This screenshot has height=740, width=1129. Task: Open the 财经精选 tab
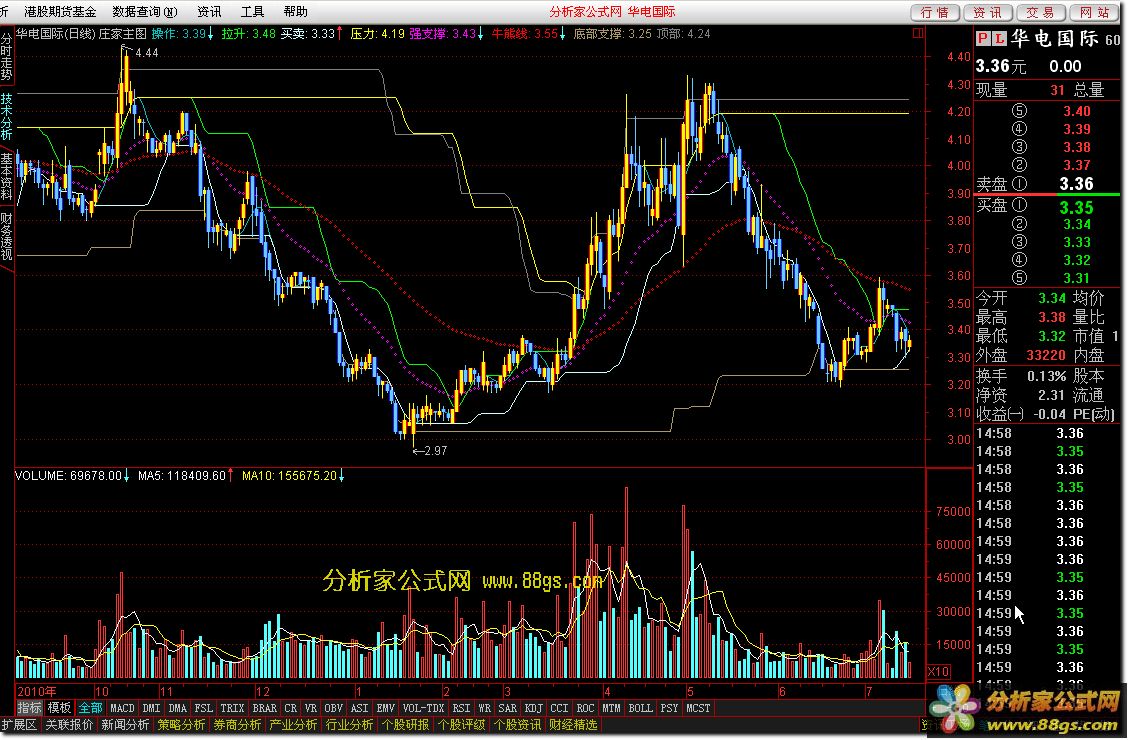(573, 724)
